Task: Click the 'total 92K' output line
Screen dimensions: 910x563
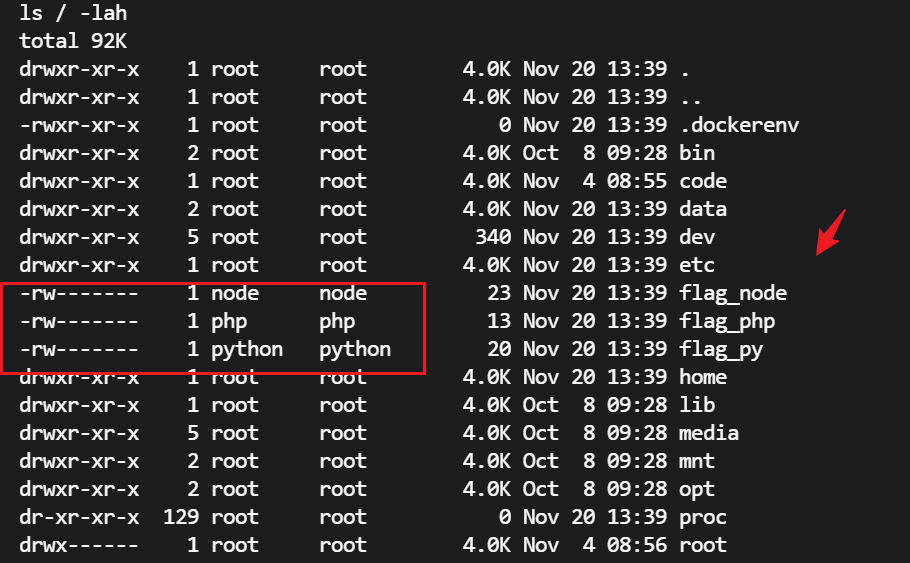Action: (x=73, y=42)
